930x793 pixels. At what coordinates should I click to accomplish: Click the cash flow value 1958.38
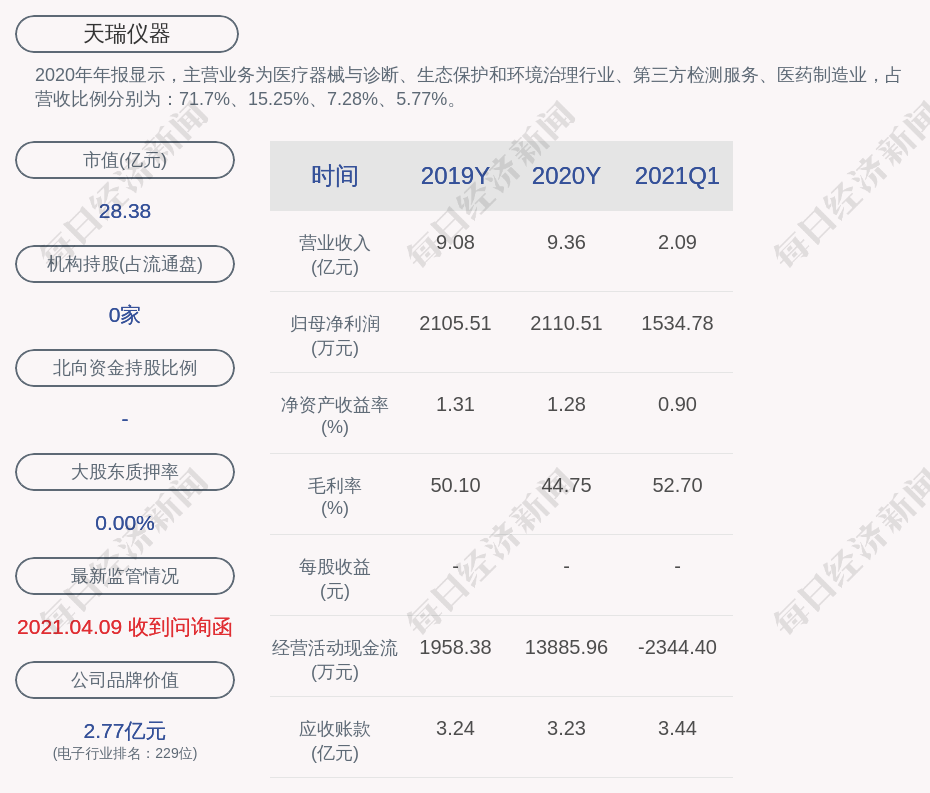coord(456,648)
